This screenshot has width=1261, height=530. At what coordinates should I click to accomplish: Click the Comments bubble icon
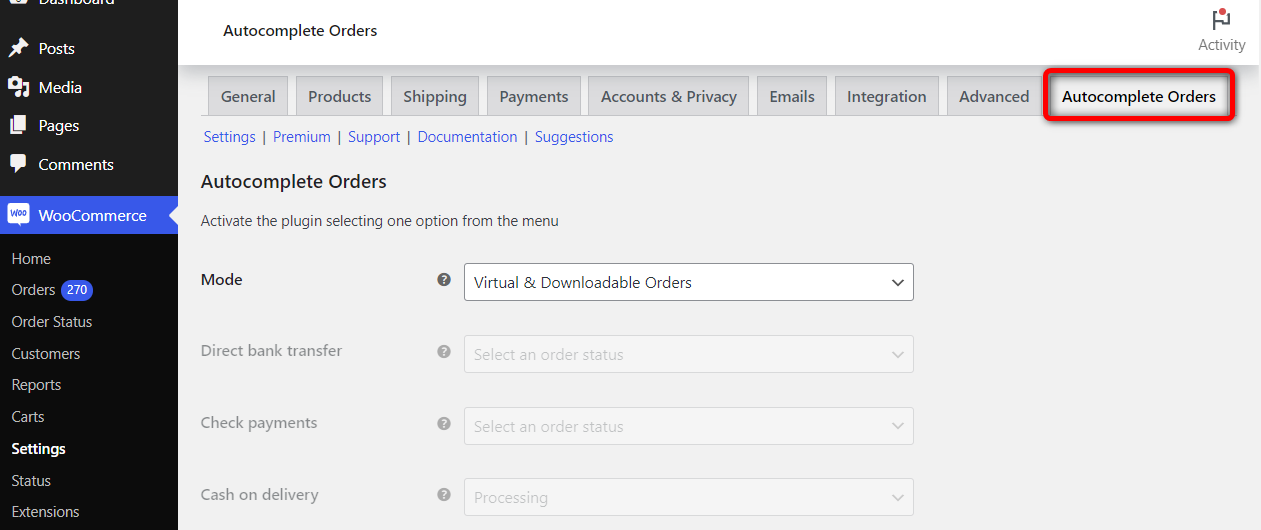coord(18,164)
